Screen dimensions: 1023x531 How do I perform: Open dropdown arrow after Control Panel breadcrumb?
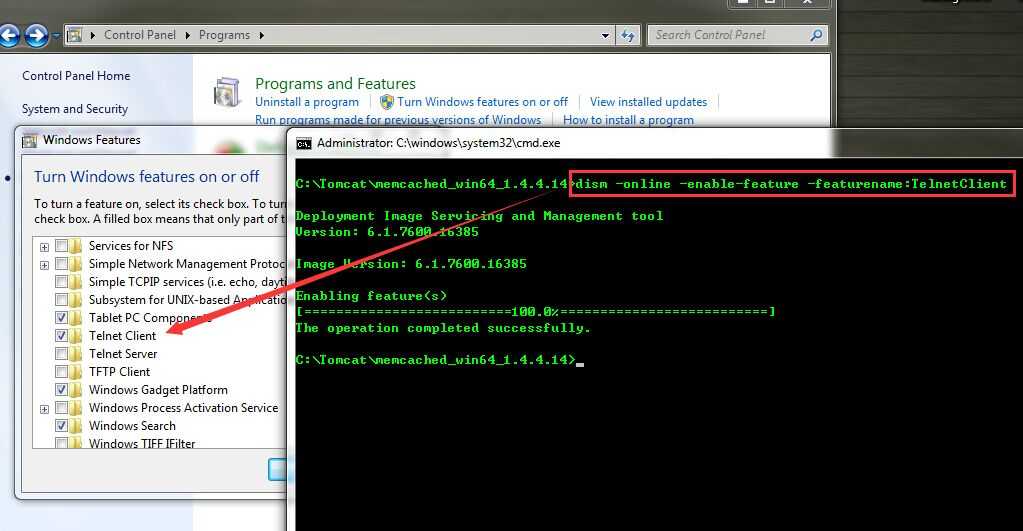click(187, 35)
